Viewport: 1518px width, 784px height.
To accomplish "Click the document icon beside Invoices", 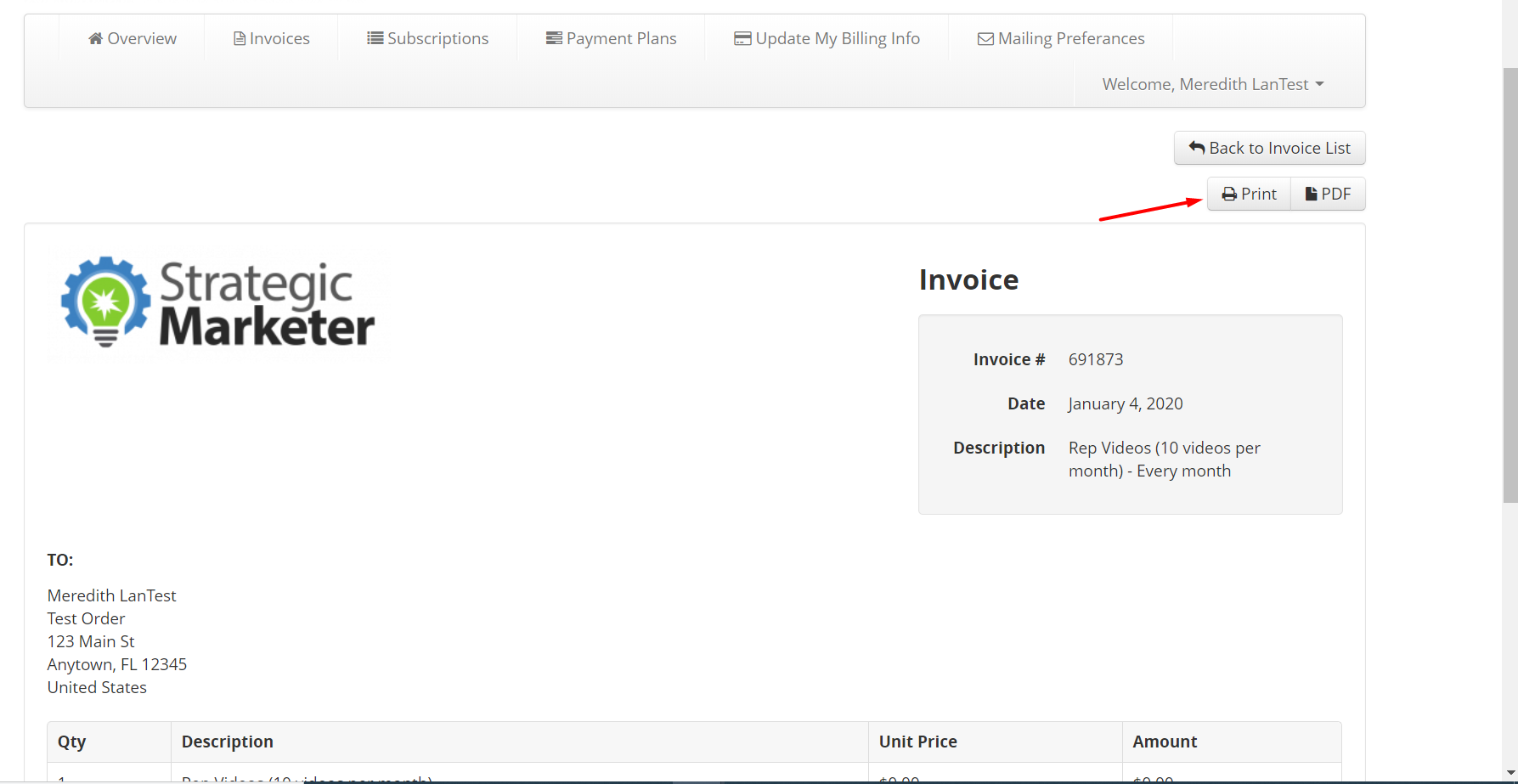I will [240, 38].
